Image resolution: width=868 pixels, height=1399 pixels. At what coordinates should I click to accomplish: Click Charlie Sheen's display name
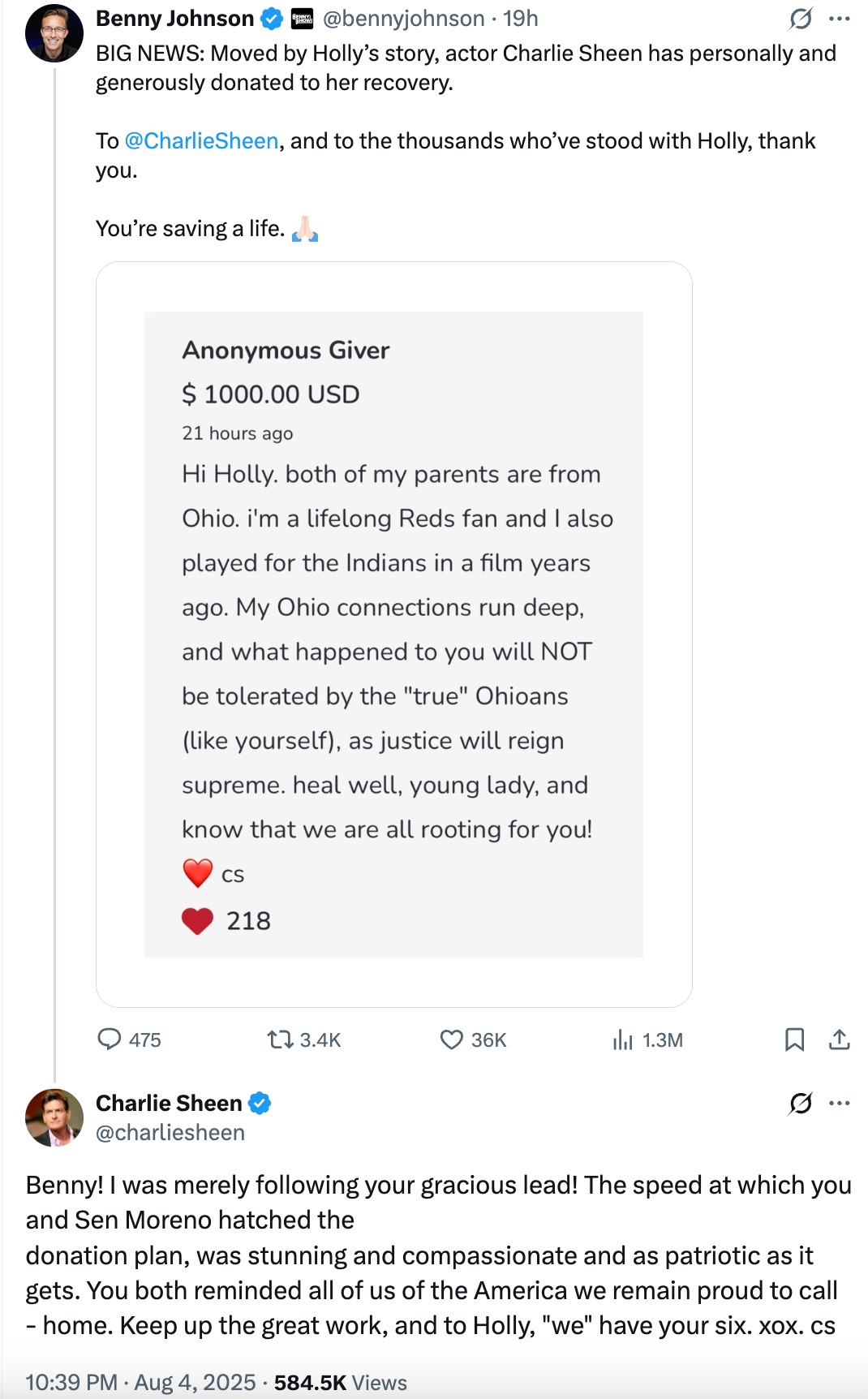pyautogui.click(x=169, y=1103)
